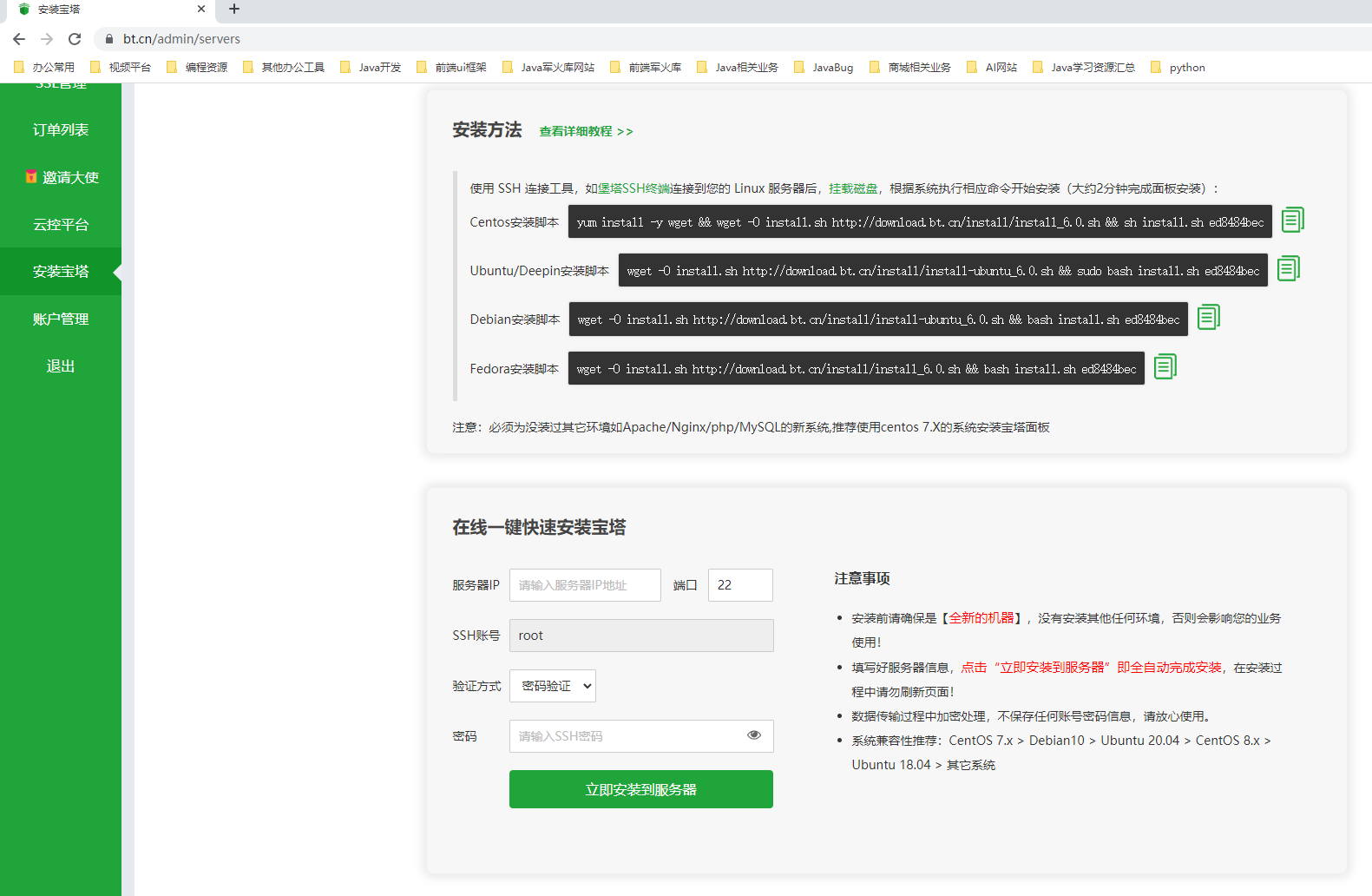Screen dimensions: 1372x896
Task: Click the 数据传输过程中加密处理 note
Action: coord(1031,716)
